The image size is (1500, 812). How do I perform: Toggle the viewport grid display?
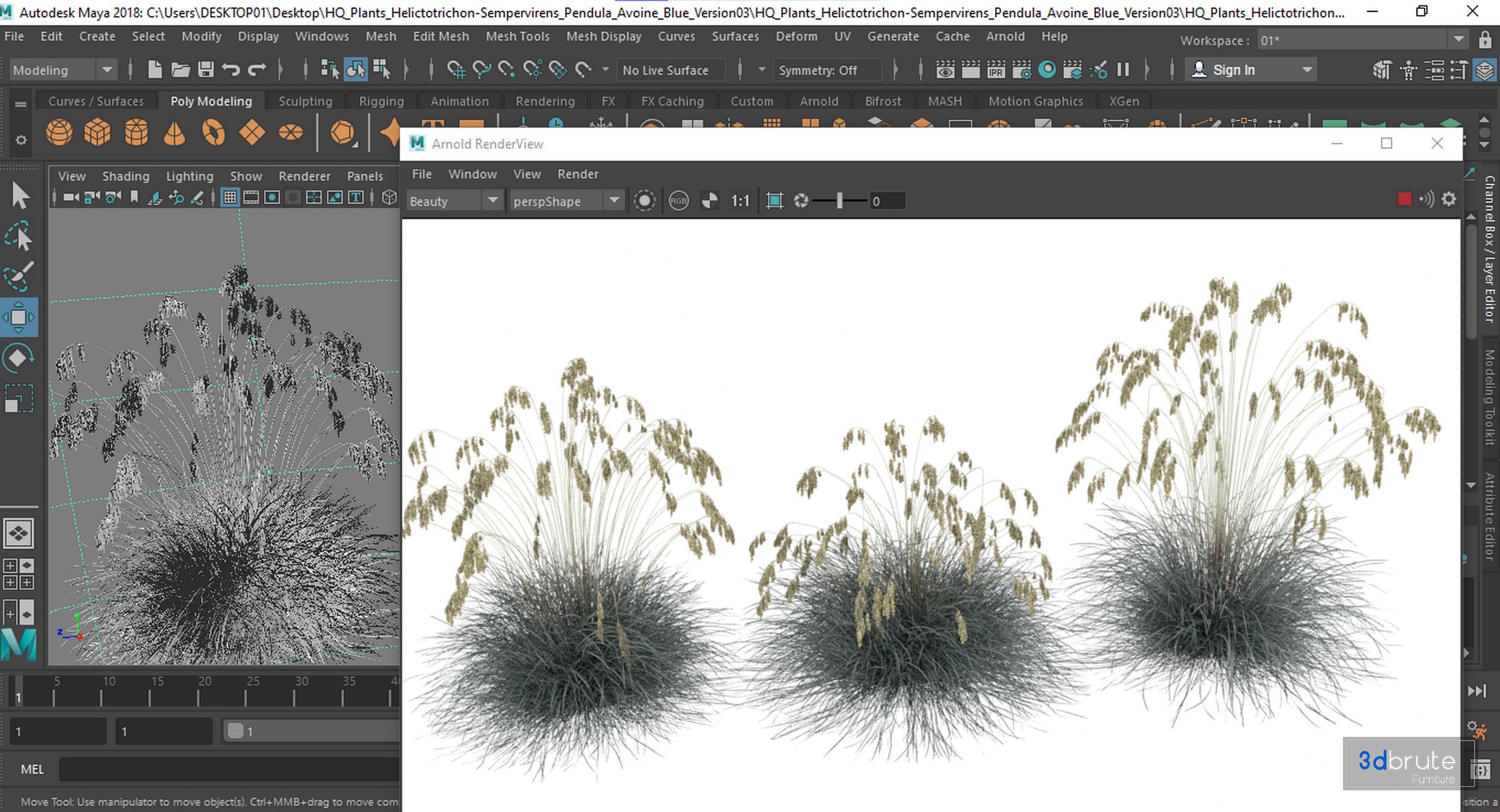point(230,198)
